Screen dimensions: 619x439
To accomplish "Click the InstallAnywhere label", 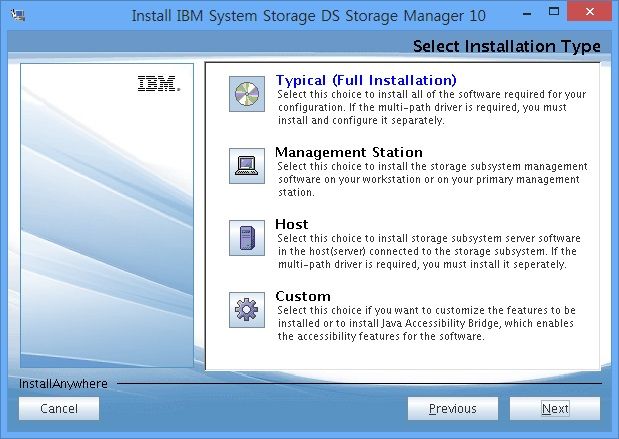I will (63, 384).
